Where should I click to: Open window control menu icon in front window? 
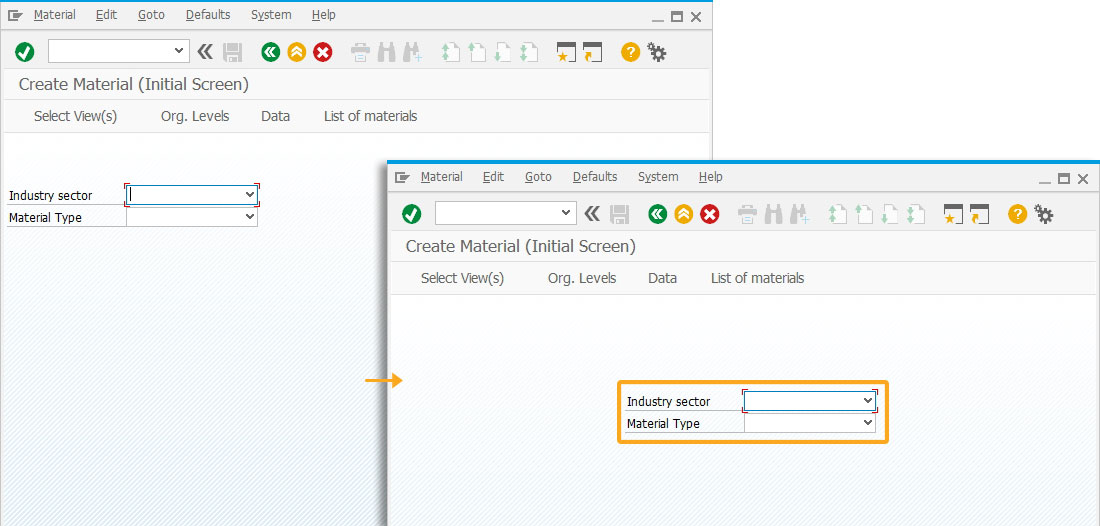click(x=402, y=177)
